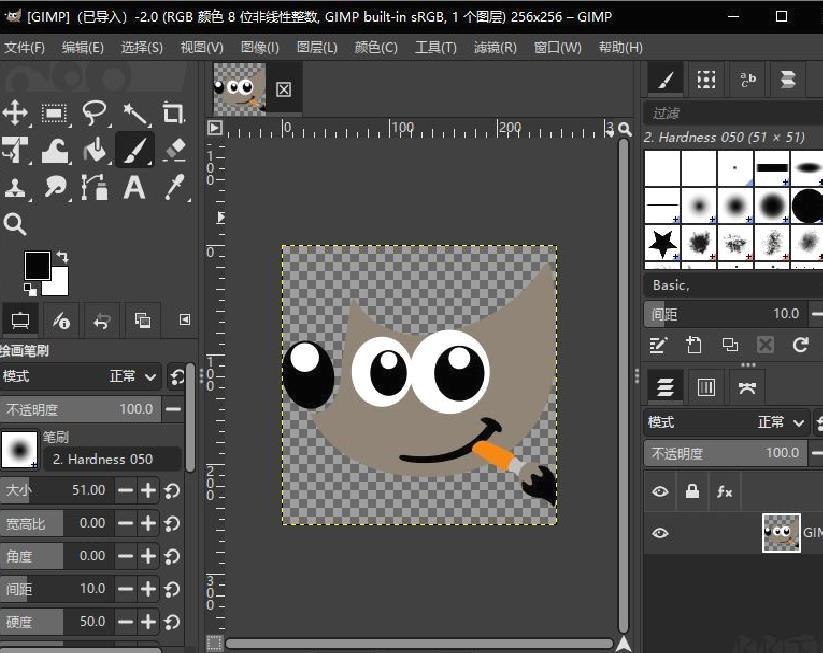Select the Bucket Fill tool
The width and height of the screenshot is (823, 653).
94,150
